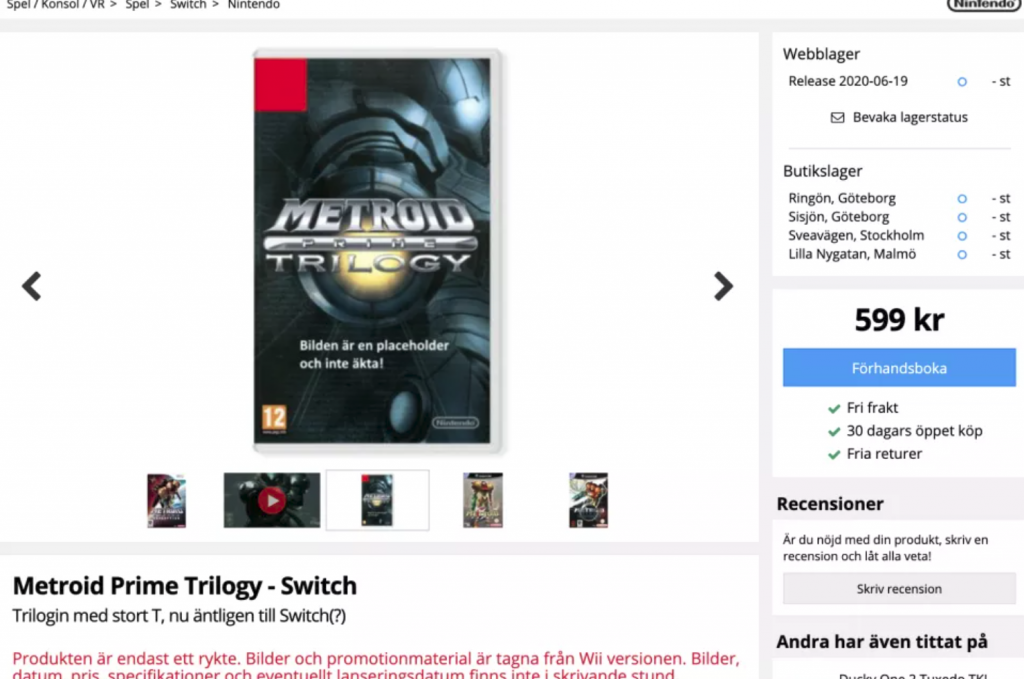Image resolution: width=1024 pixels, height=679 pixels.
Task: Click the Fri frakt text
Action: click(x=872, y=408)
